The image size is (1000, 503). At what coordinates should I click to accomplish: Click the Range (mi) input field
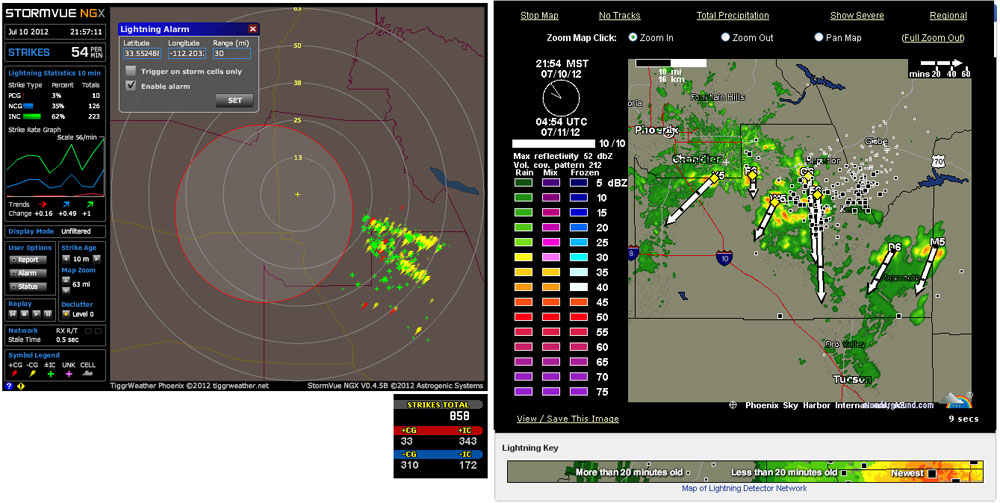click(x=231, y=54)
